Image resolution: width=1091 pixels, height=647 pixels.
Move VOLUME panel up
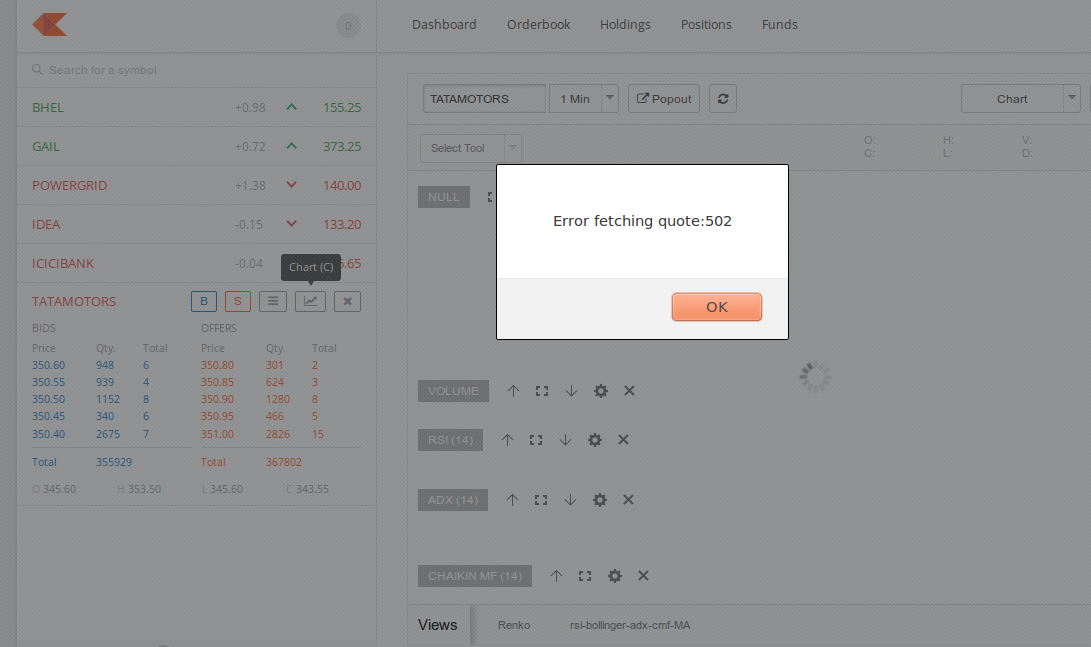pos(513,391)
